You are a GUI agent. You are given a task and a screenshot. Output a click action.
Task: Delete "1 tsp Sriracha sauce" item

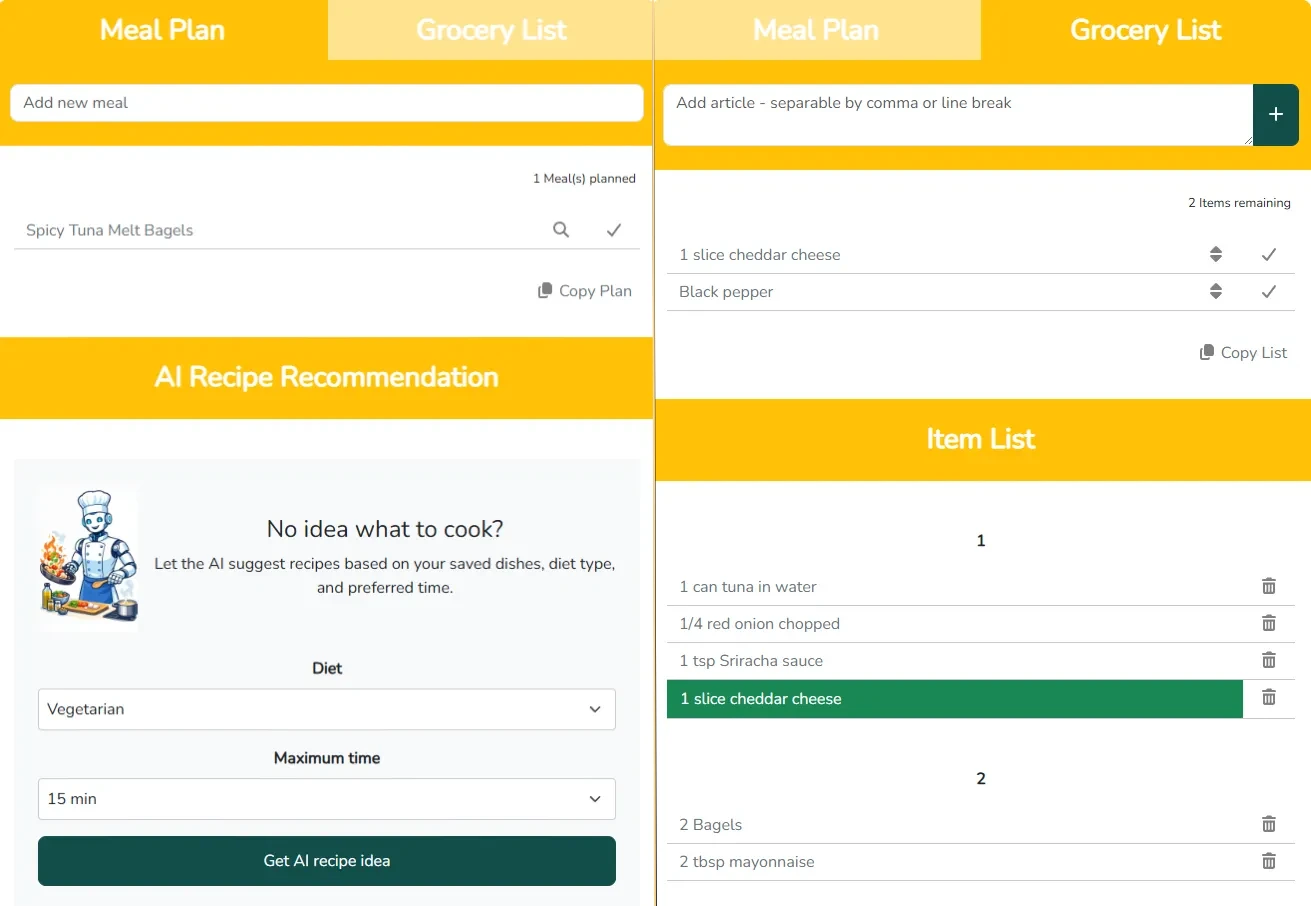[1269, 660]
